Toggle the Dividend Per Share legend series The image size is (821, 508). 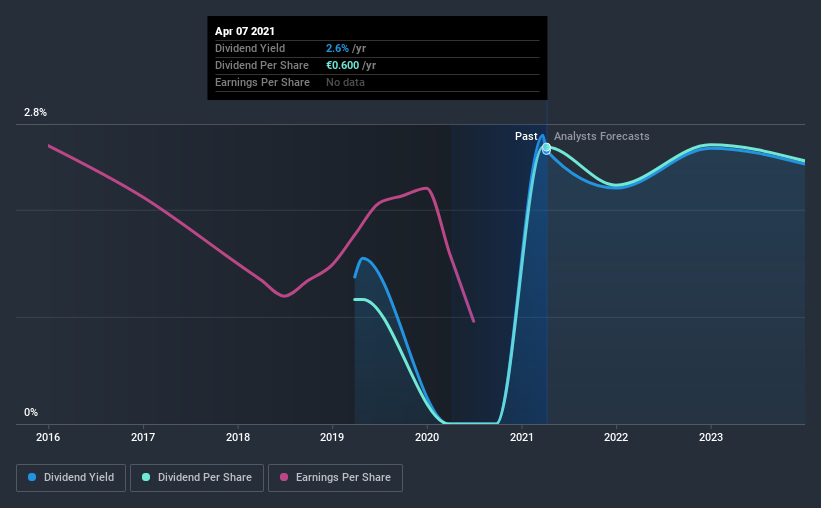[197, 478]
